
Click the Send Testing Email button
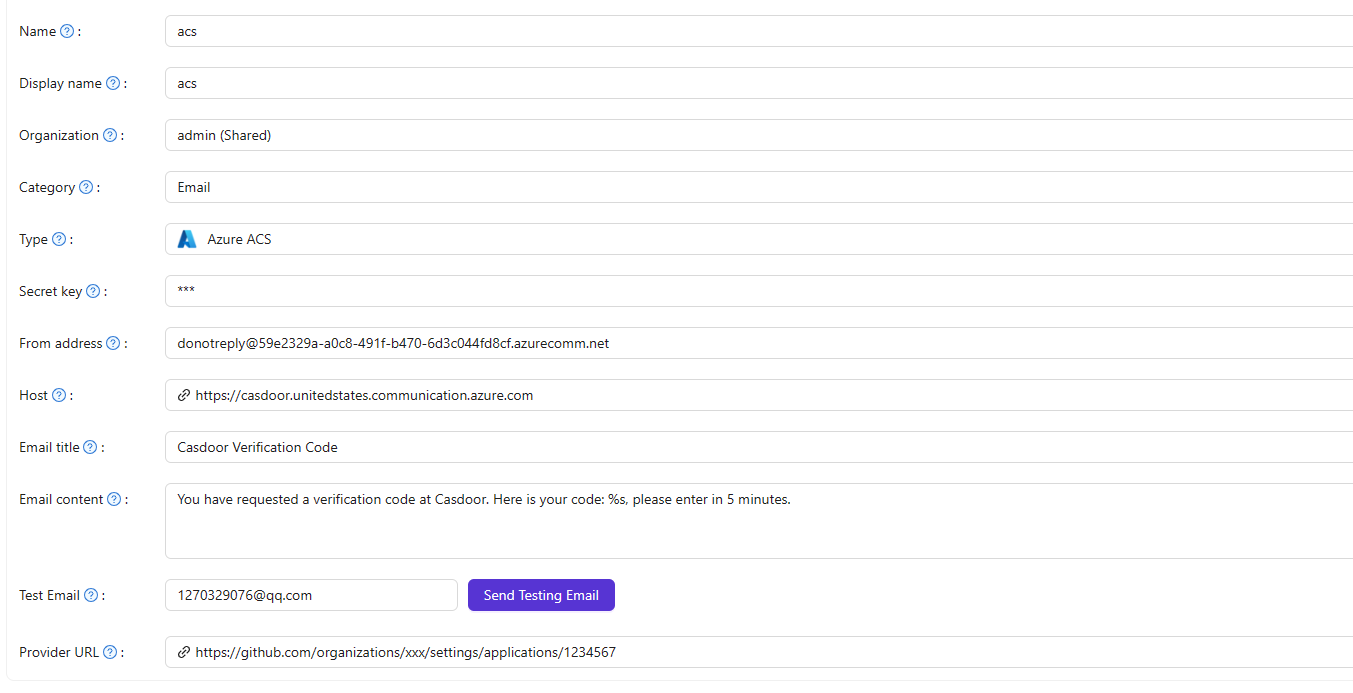[x=541, y=594]
